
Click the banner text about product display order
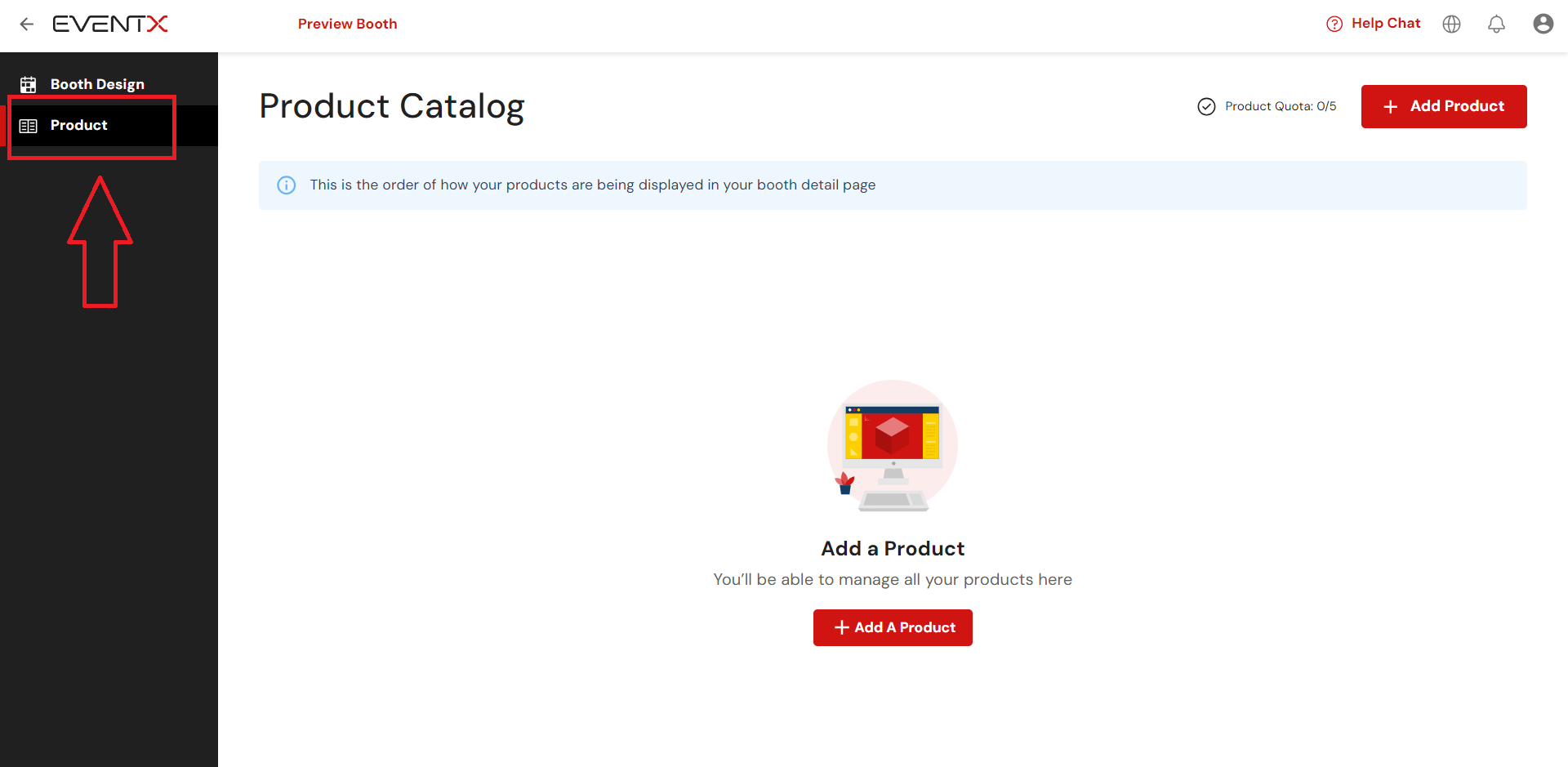[593, 185]
